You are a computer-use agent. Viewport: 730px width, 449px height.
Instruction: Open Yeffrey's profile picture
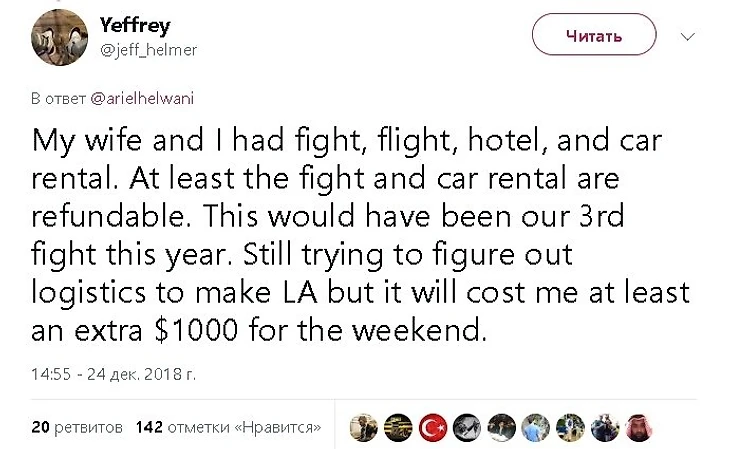click(x=59, y=37)
